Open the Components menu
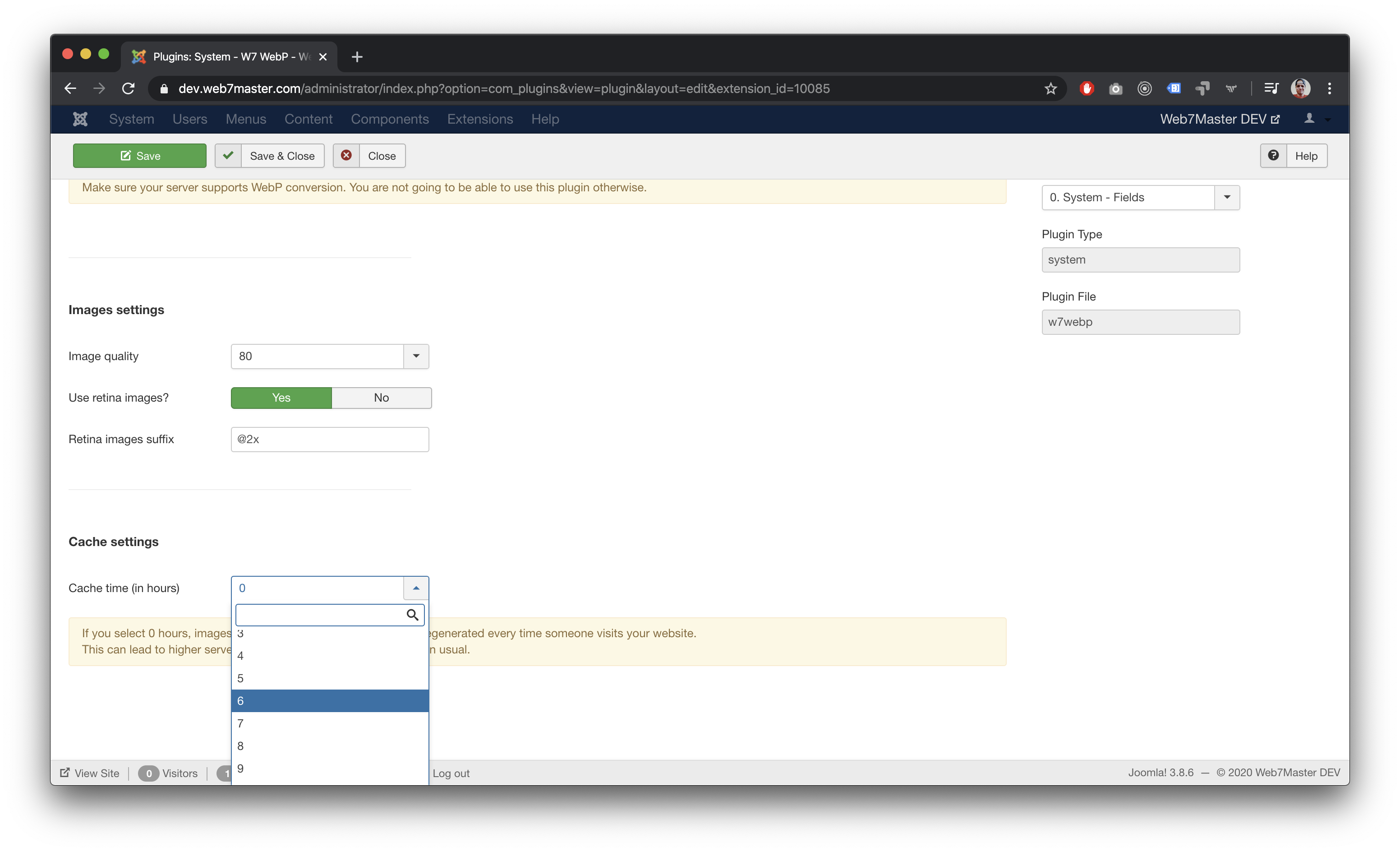Viewport: 1400px width, 852px height. [390, 119]
